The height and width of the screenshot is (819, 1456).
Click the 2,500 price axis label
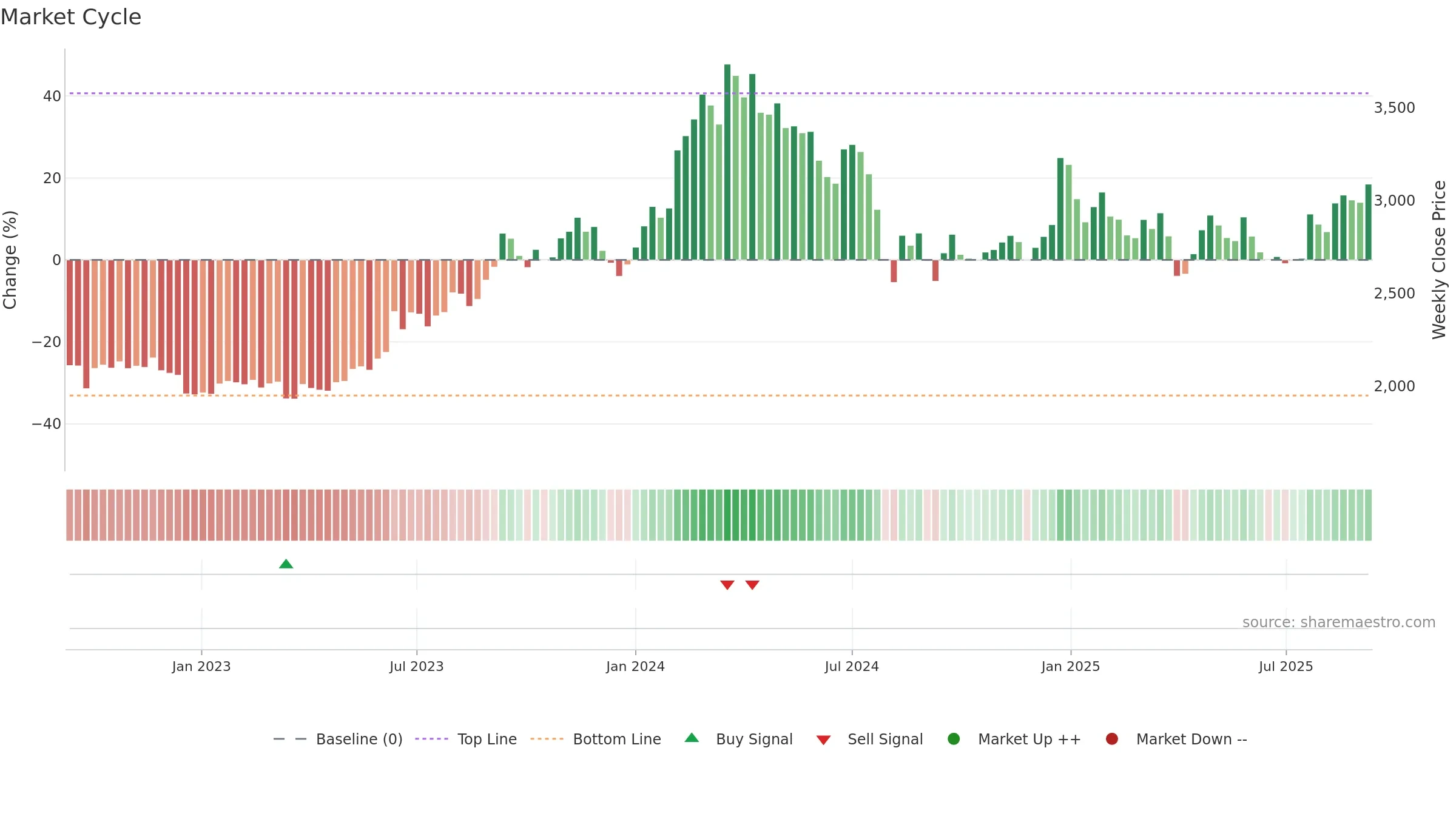1394,293
